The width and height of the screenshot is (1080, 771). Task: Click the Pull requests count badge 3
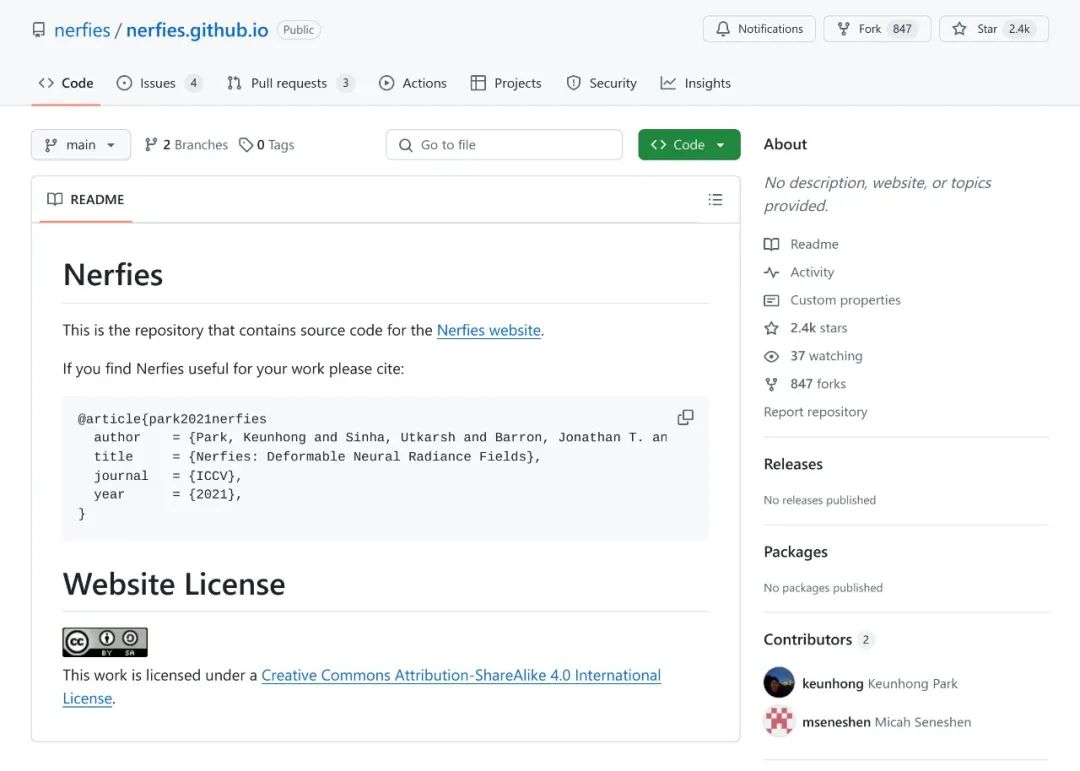tap(346, 83)
